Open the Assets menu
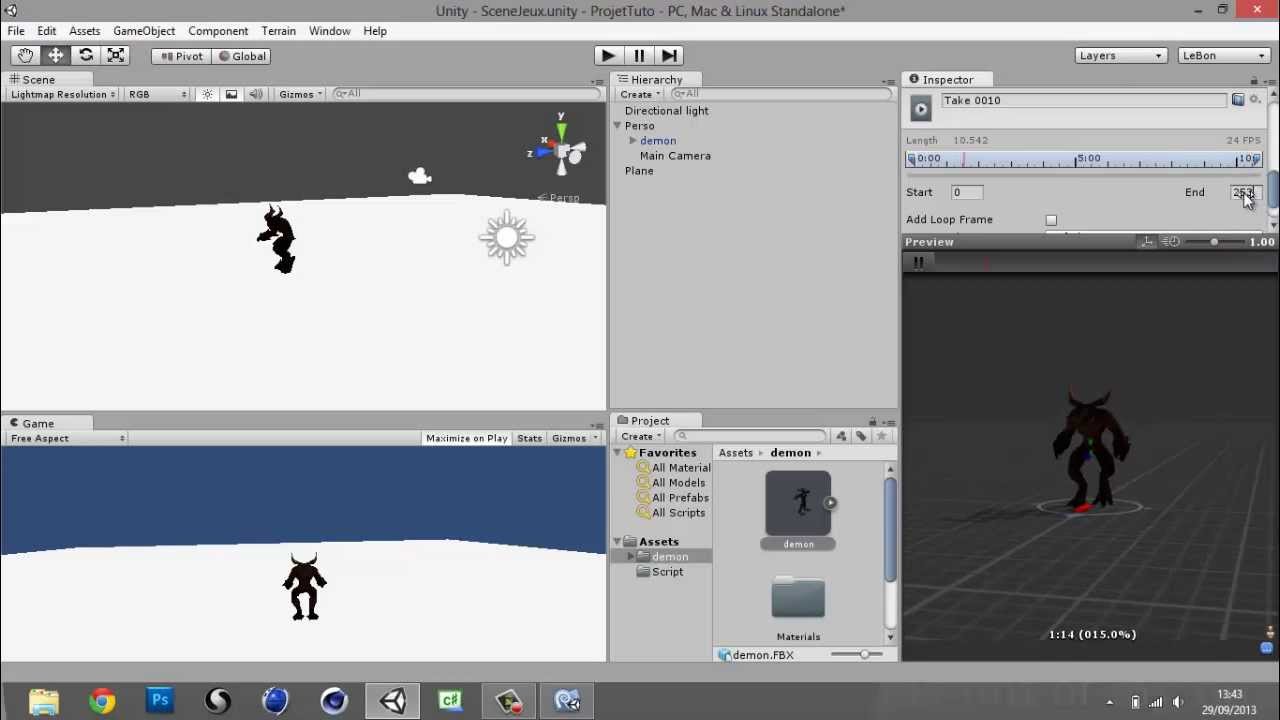This screenshot has width=1280, height=720. (x=85, y=31)
